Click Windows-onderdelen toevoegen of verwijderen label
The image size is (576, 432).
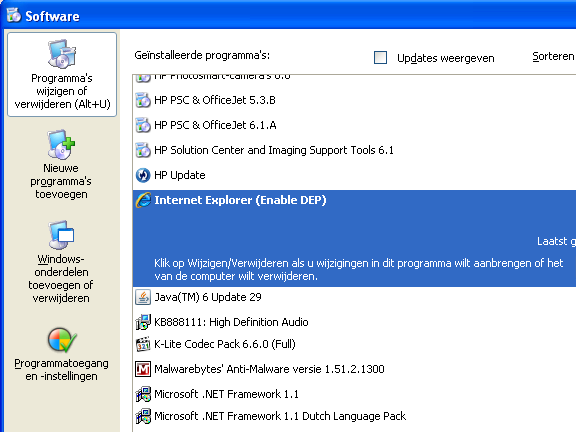tap(61, 278)
